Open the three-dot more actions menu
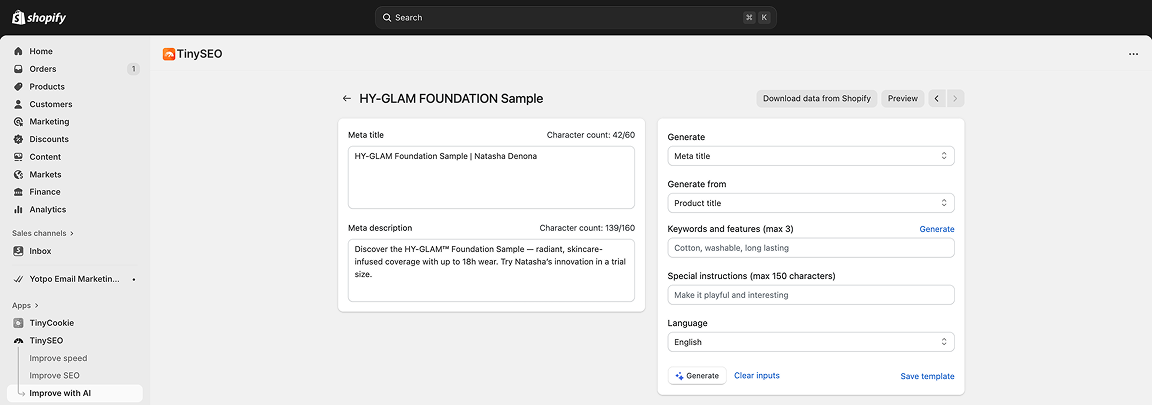 click(x=1133, y=54)
